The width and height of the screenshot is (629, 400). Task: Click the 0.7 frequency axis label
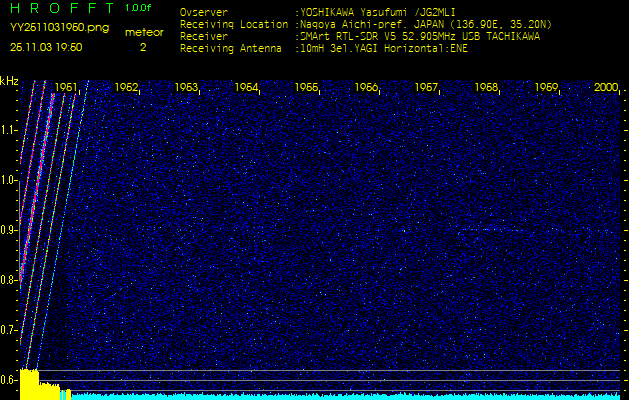[x=9, y=330]
